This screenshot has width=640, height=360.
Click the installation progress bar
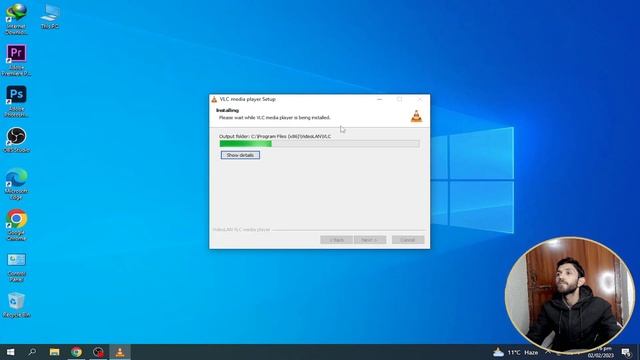point(319,144)
